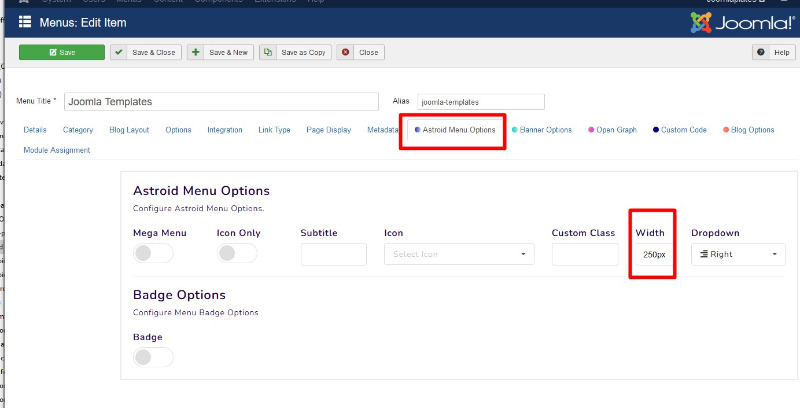Image resolution: width=800 pixels, height=408 pixels.
Task: Click the menu list icon beside Menus: Edit Item
Action: point(25,22)
